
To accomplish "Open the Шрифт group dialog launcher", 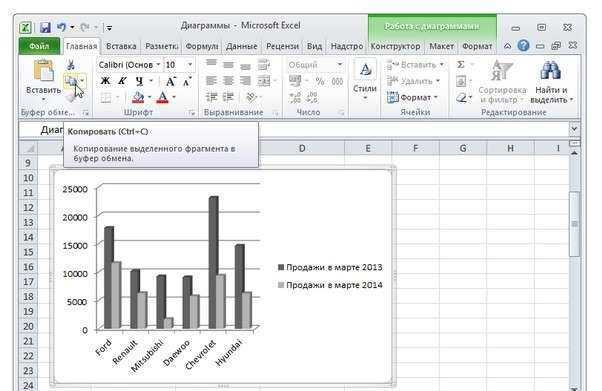I will click(x=192, y=113).
